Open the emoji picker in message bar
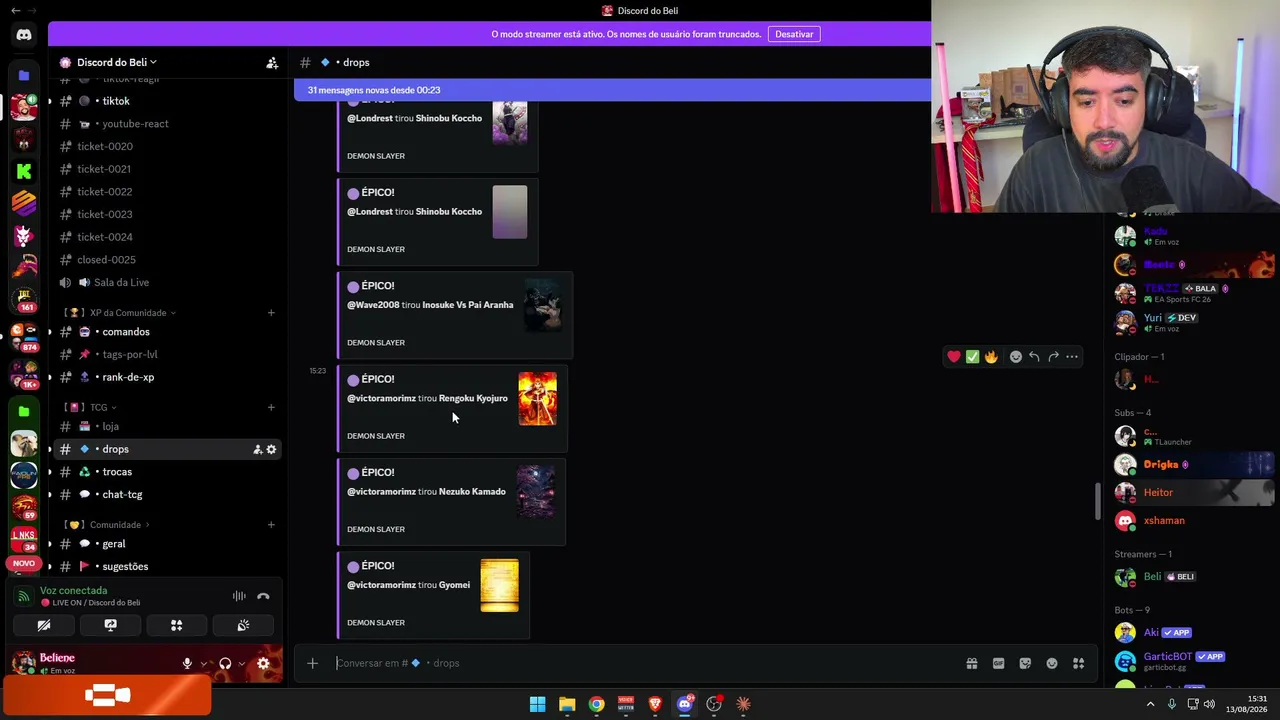Image resolution: width=1280 pixels, height=720 pixels. [x=1052, y=663]
